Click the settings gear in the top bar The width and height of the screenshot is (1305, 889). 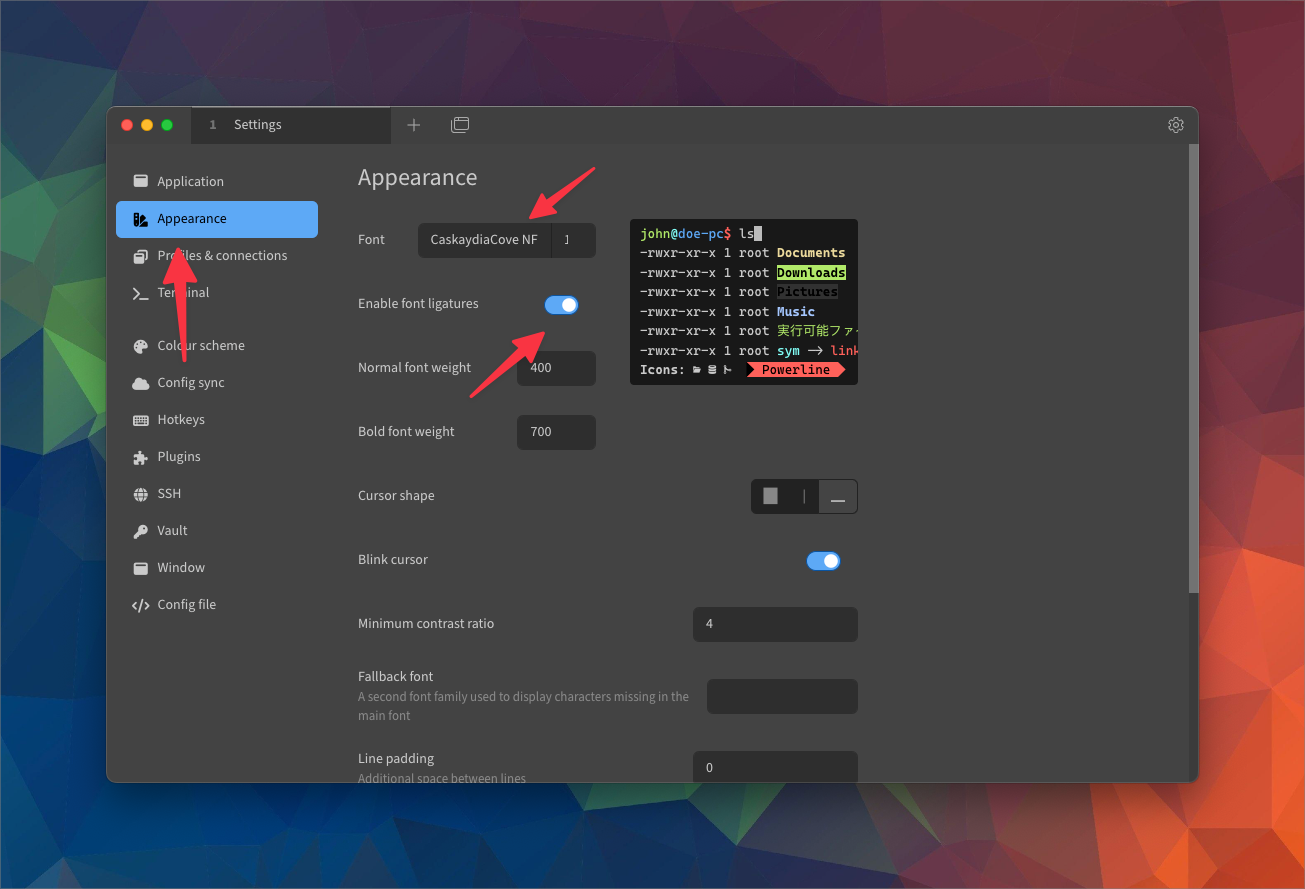1175,124
